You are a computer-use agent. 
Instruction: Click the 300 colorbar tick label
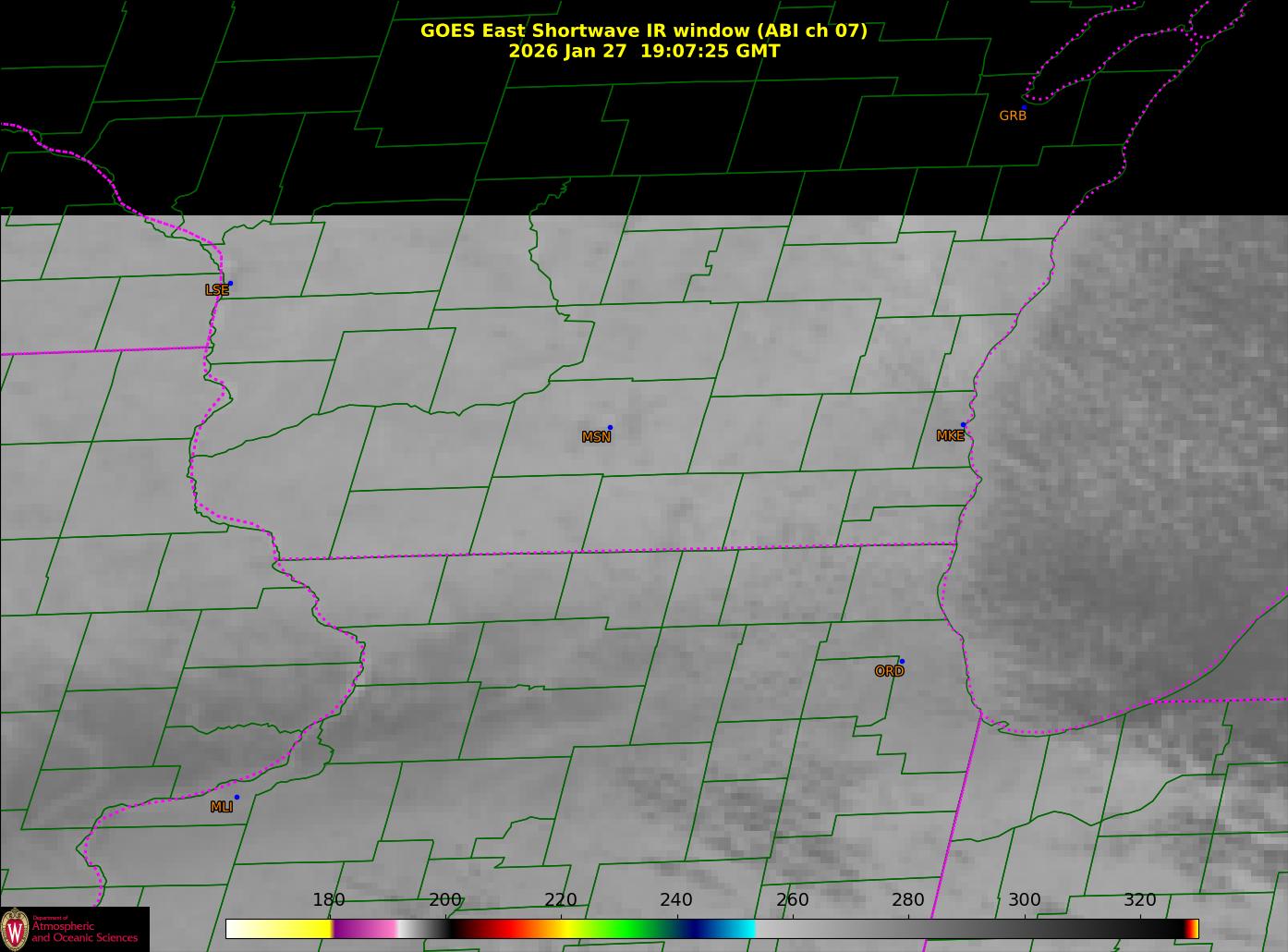tap(1025, 900)
